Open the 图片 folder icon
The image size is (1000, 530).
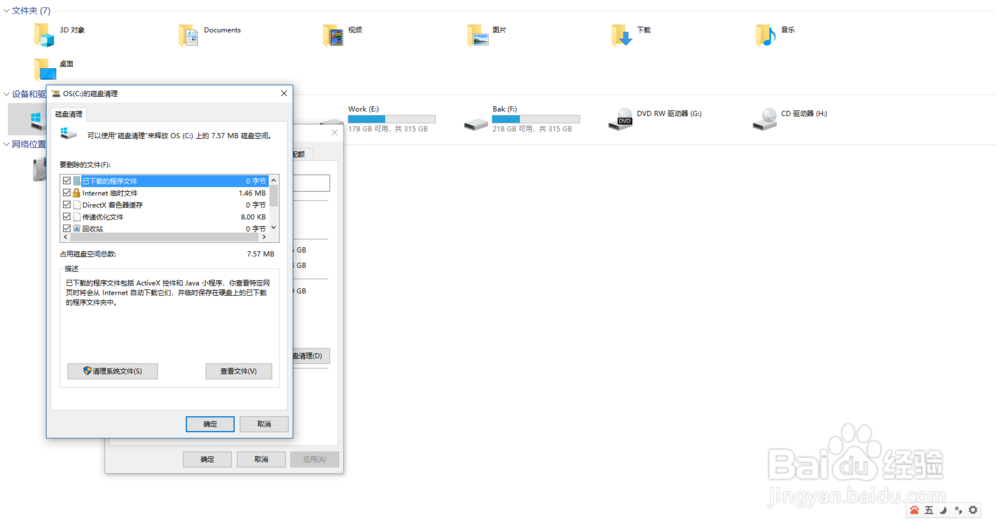[477, 35]
